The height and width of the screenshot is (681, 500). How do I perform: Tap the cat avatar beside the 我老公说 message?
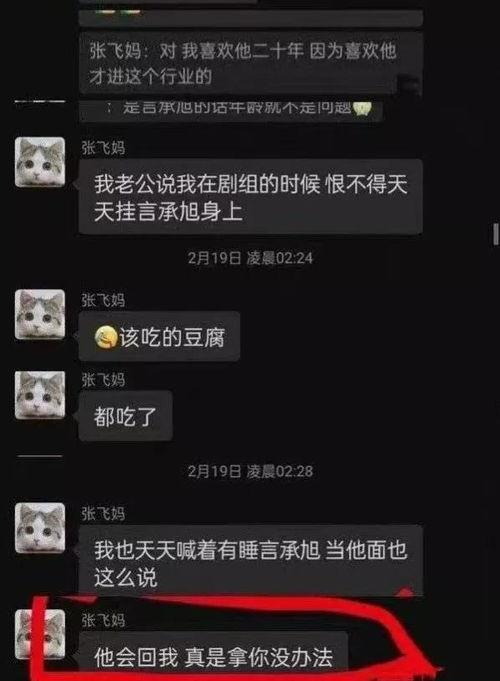[40, 162]
